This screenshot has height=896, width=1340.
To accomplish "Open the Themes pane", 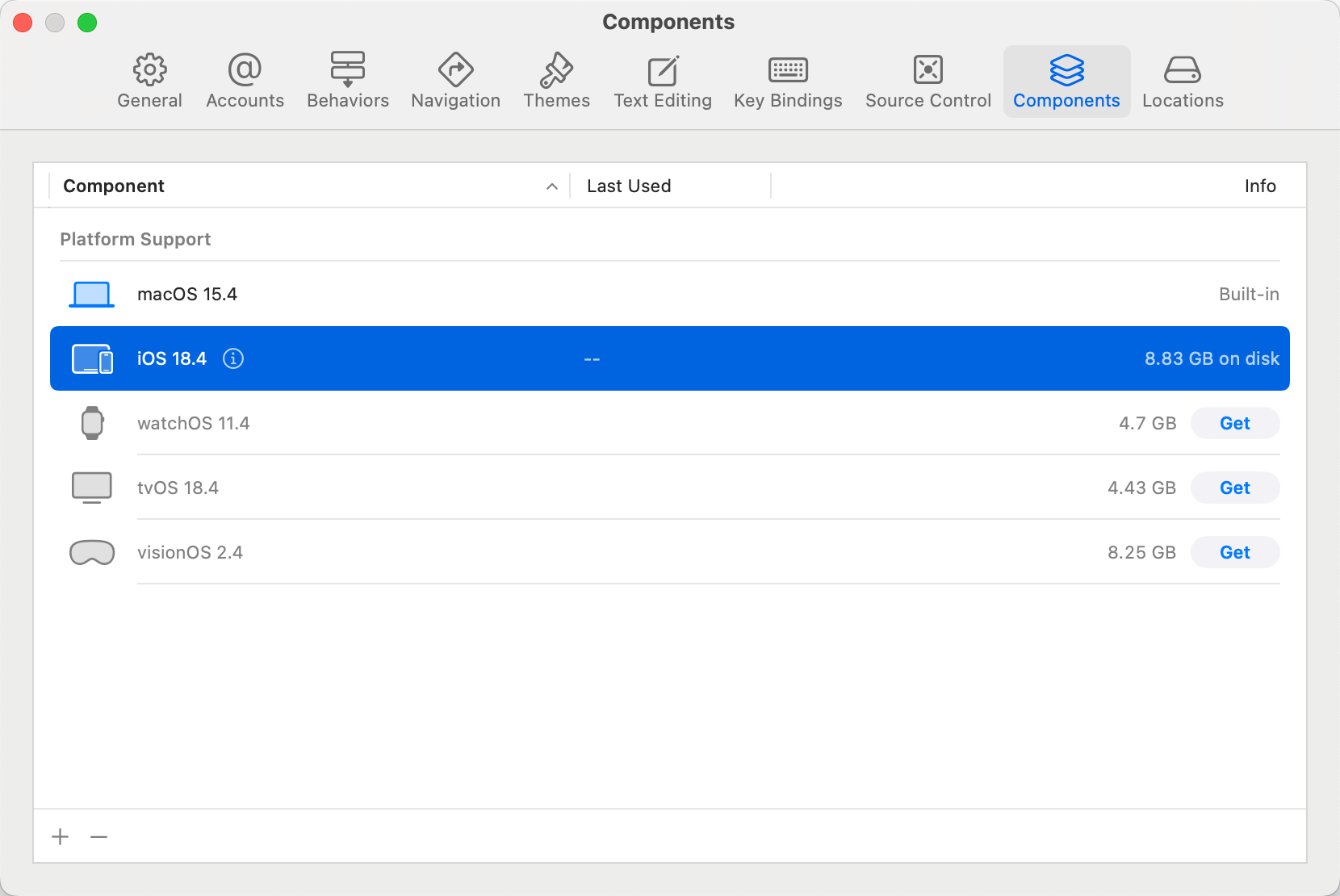I will coord(556,82).
